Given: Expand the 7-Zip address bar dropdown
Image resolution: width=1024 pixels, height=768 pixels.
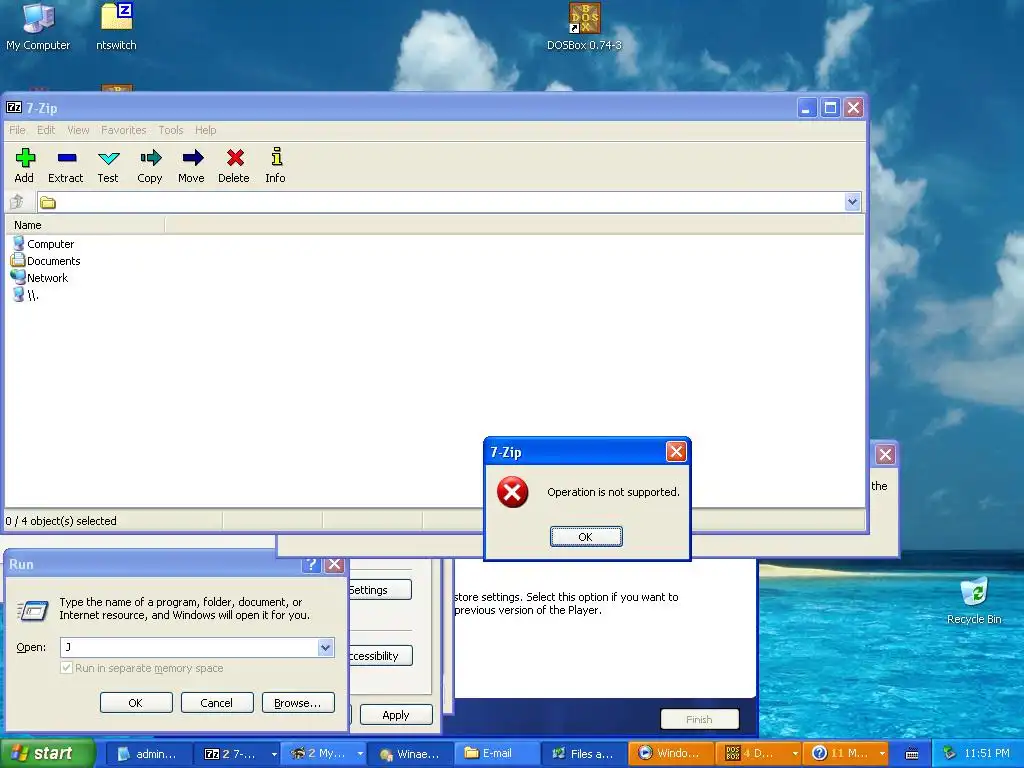Looking at the screenshot, I should (x=852, y=202).
